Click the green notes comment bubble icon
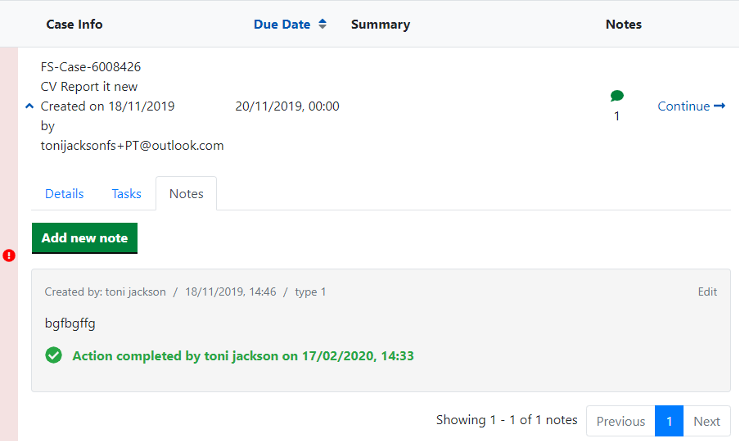 coord(617,96)
